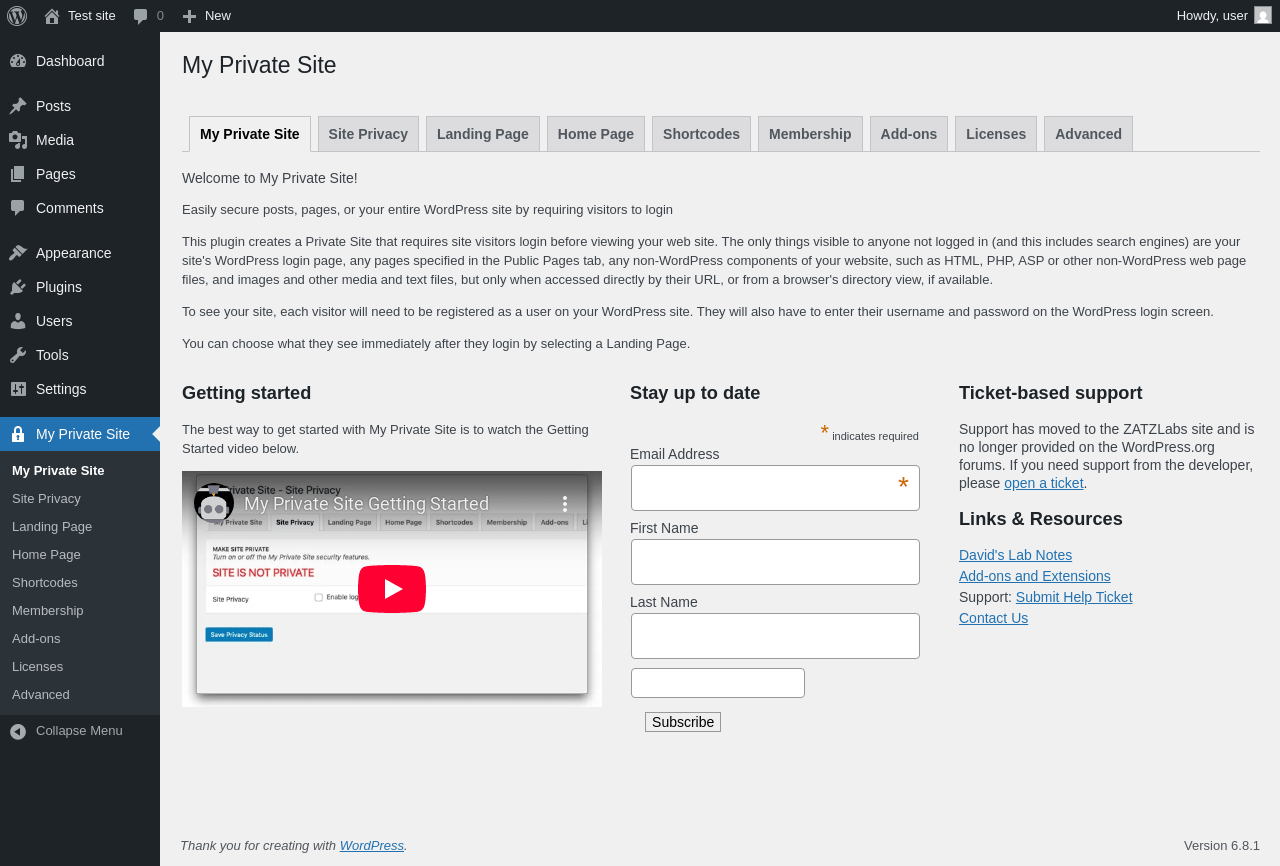The width and height of the screenshot is (1280, 866).
Task: Play the Getting Started video
Action: (392, 589)
